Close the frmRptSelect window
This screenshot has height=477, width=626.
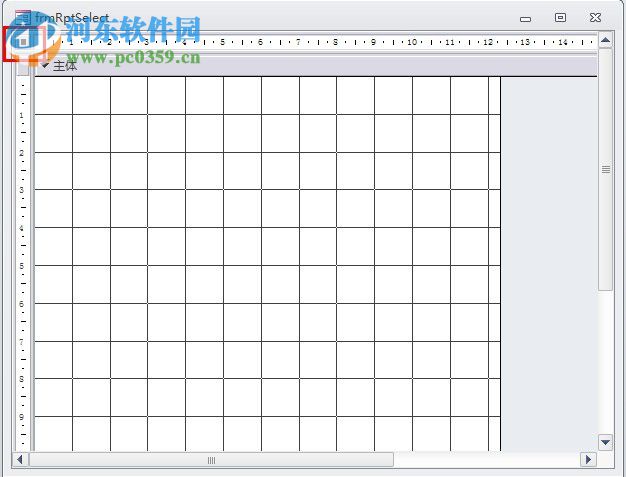(x=595, y=18)
